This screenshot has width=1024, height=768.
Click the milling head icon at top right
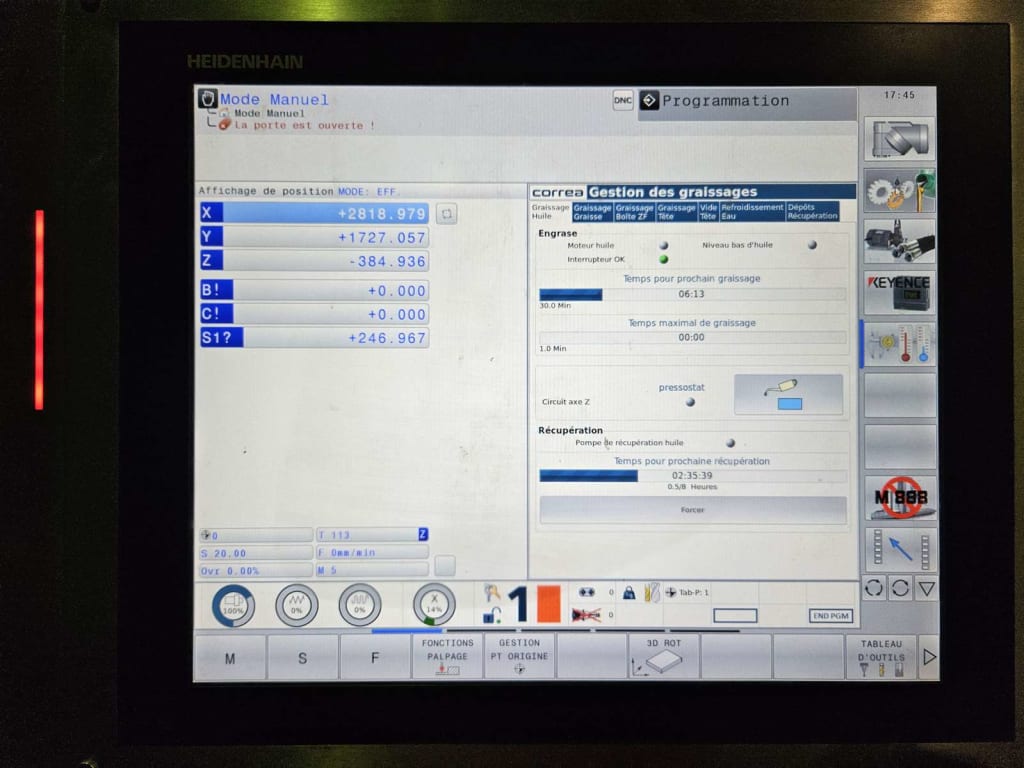tap(899, 138)
